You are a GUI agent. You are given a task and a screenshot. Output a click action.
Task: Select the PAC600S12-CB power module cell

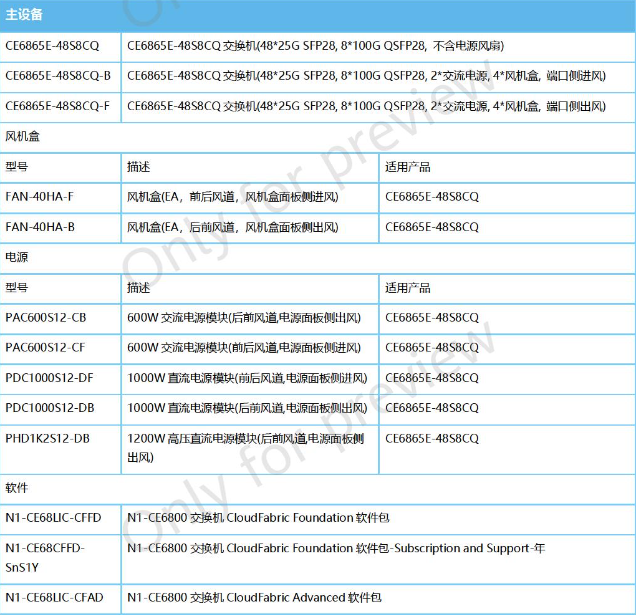(x=46, y=318)
